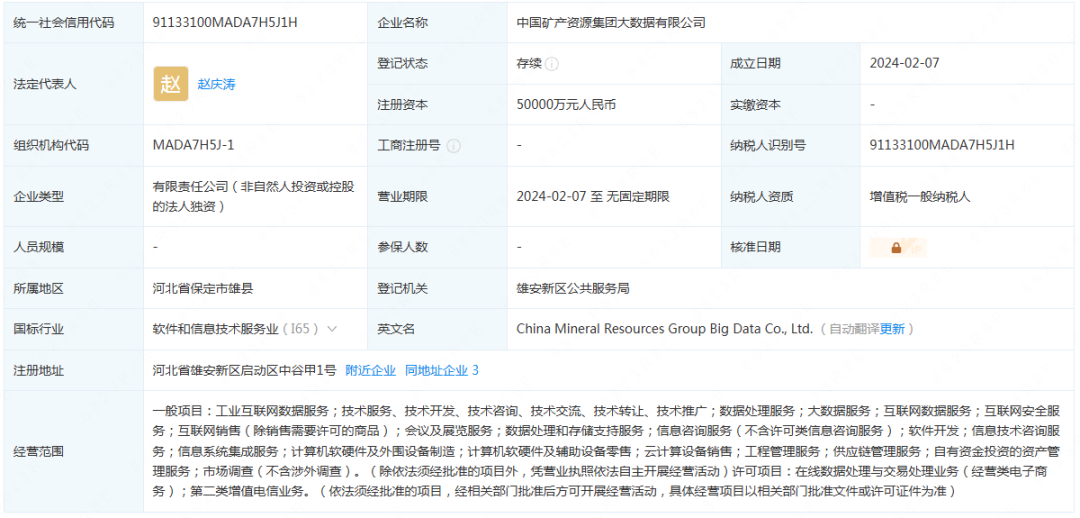Viewport: 1080px width, 518px height.
Task: Click registered capital 50000万元人民币
Action: coord(566,105)
